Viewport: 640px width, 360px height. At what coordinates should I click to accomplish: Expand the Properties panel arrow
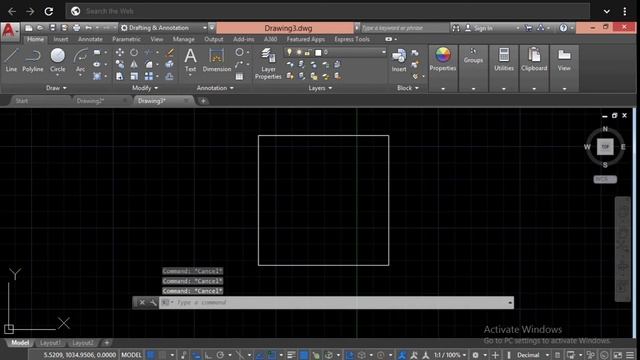coord(443,89)
